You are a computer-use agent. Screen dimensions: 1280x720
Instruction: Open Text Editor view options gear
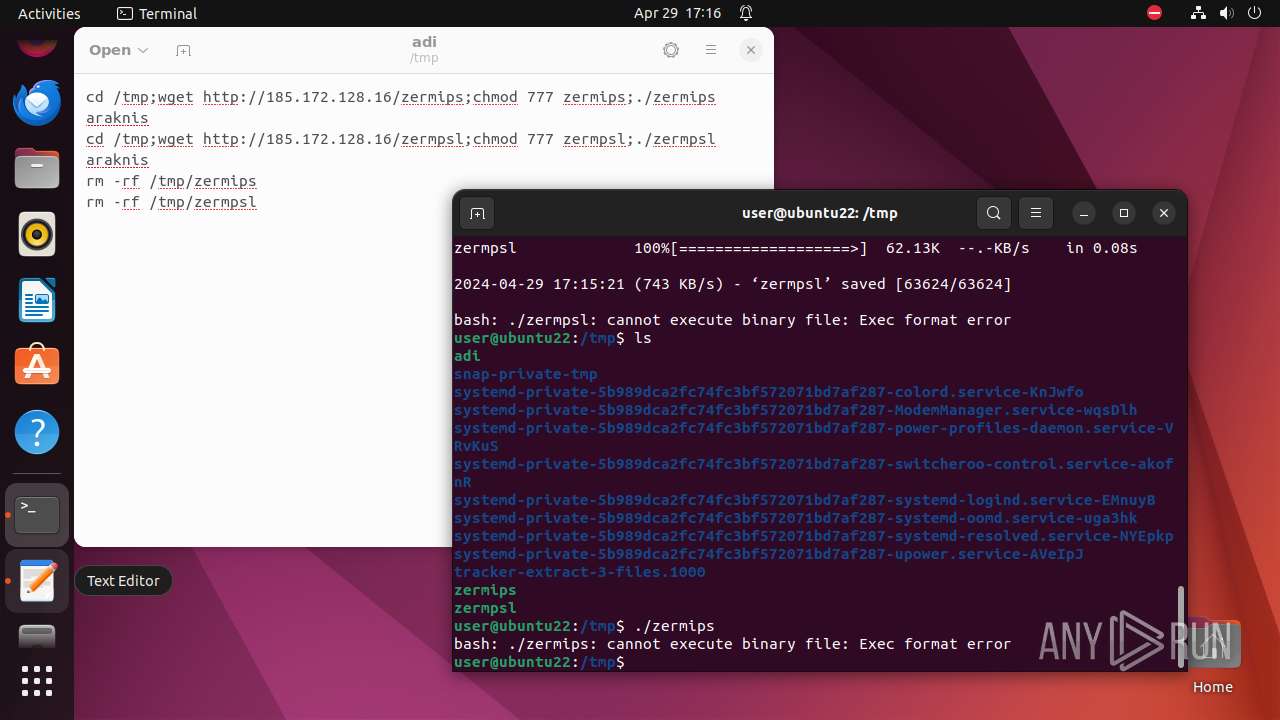pyautogui.click(x=671, y=50)
